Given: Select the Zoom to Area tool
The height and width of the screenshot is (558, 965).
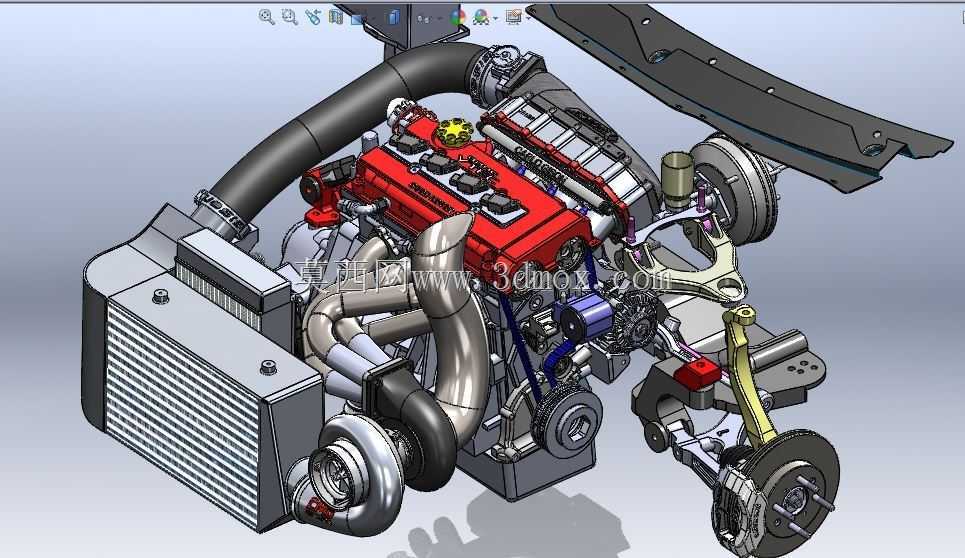Looking at the screenshot, I should [x=289, y=17].
